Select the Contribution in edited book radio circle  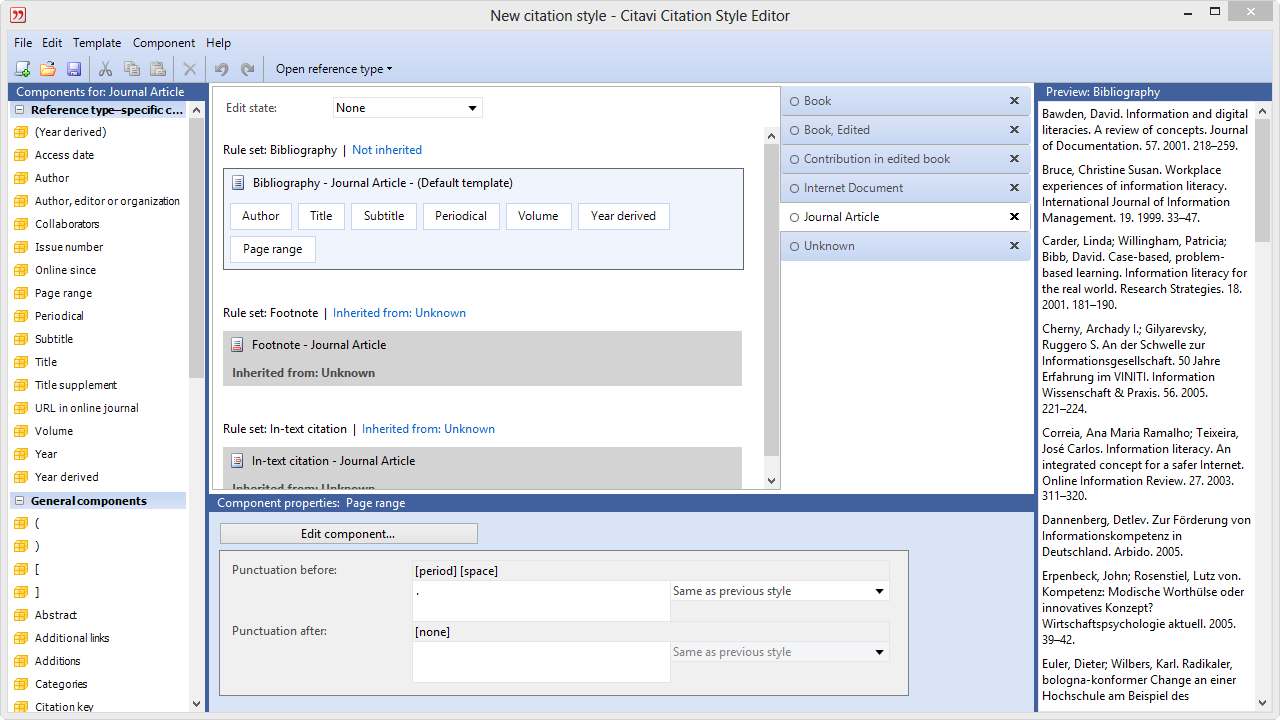pos(794,159)
